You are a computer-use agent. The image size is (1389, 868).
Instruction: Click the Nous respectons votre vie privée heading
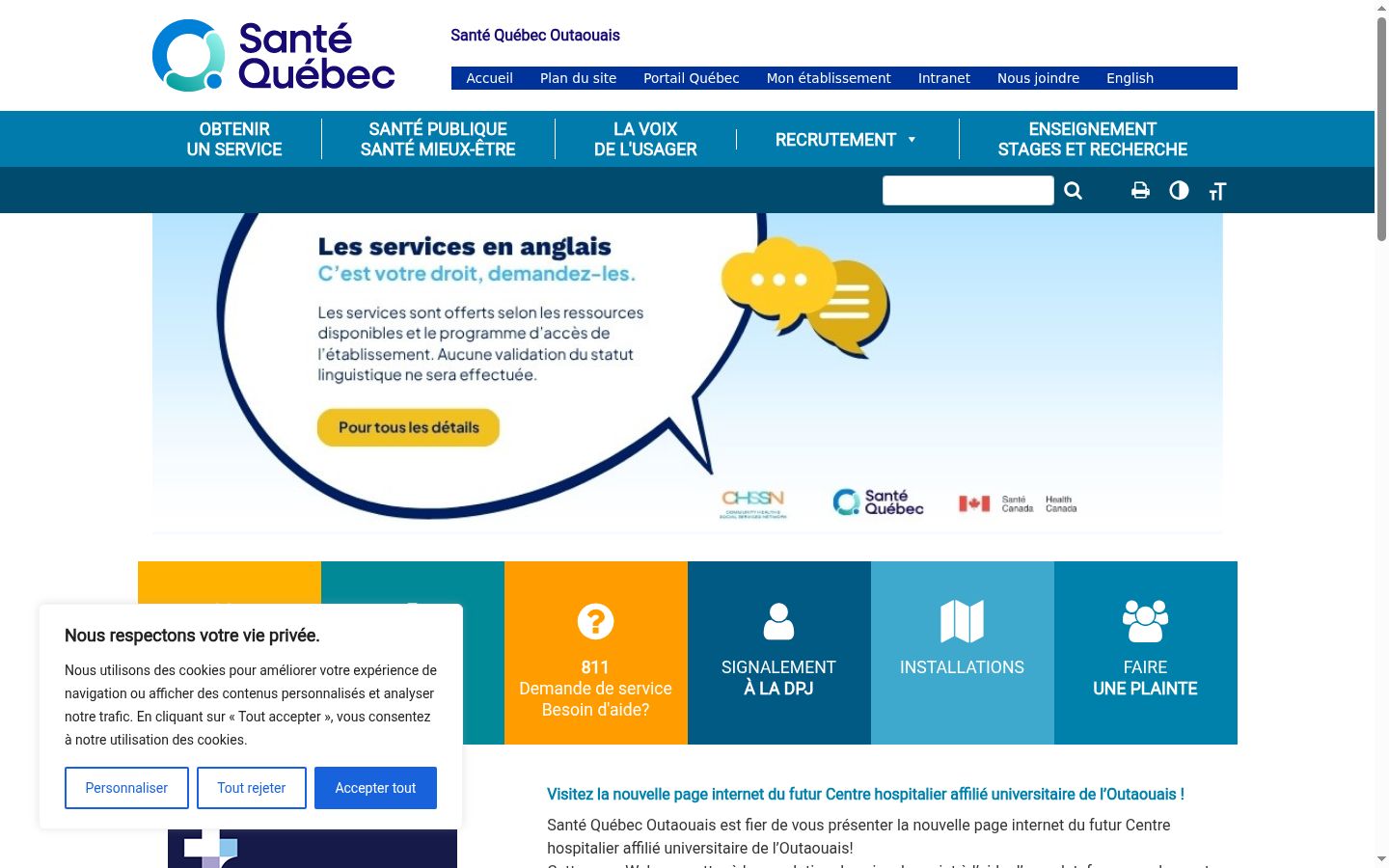[192, 636]
